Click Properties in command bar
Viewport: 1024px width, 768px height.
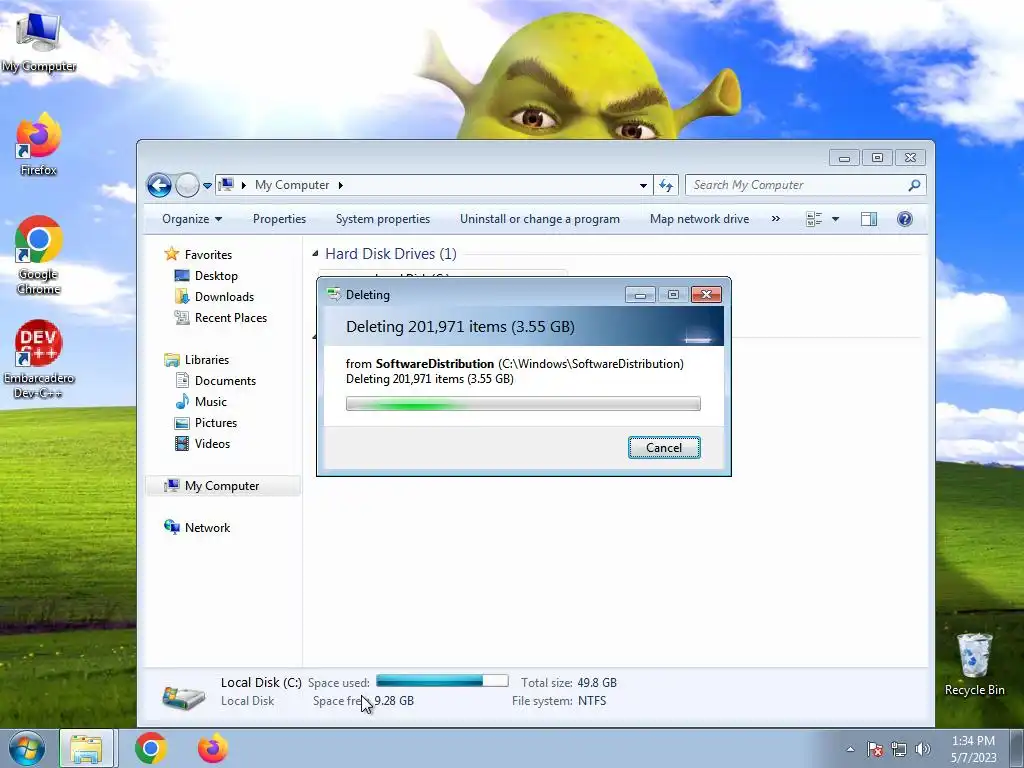pos(280,219)
